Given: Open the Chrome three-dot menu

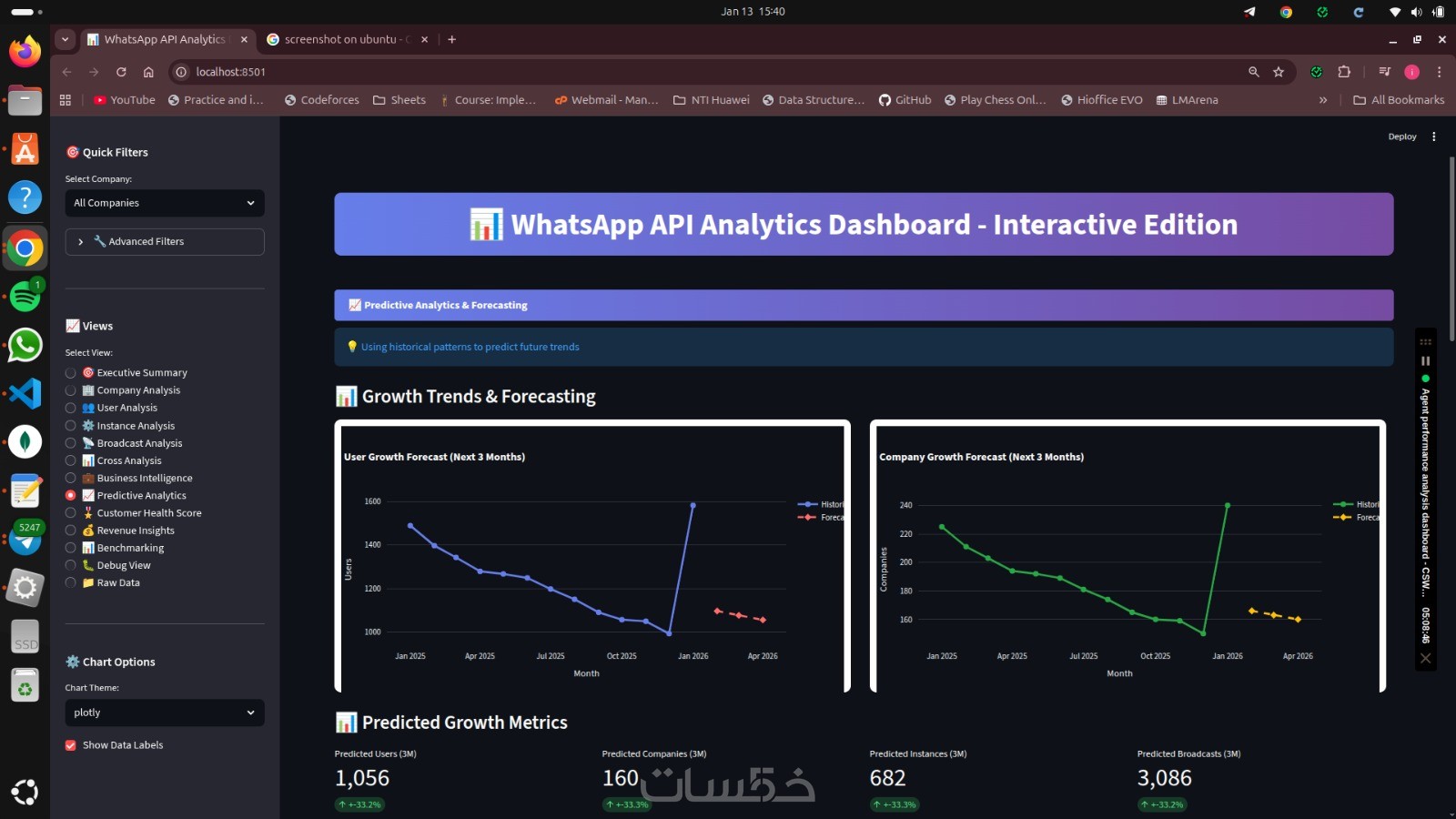Looking at the screenshot, I should click(1439, 72).
